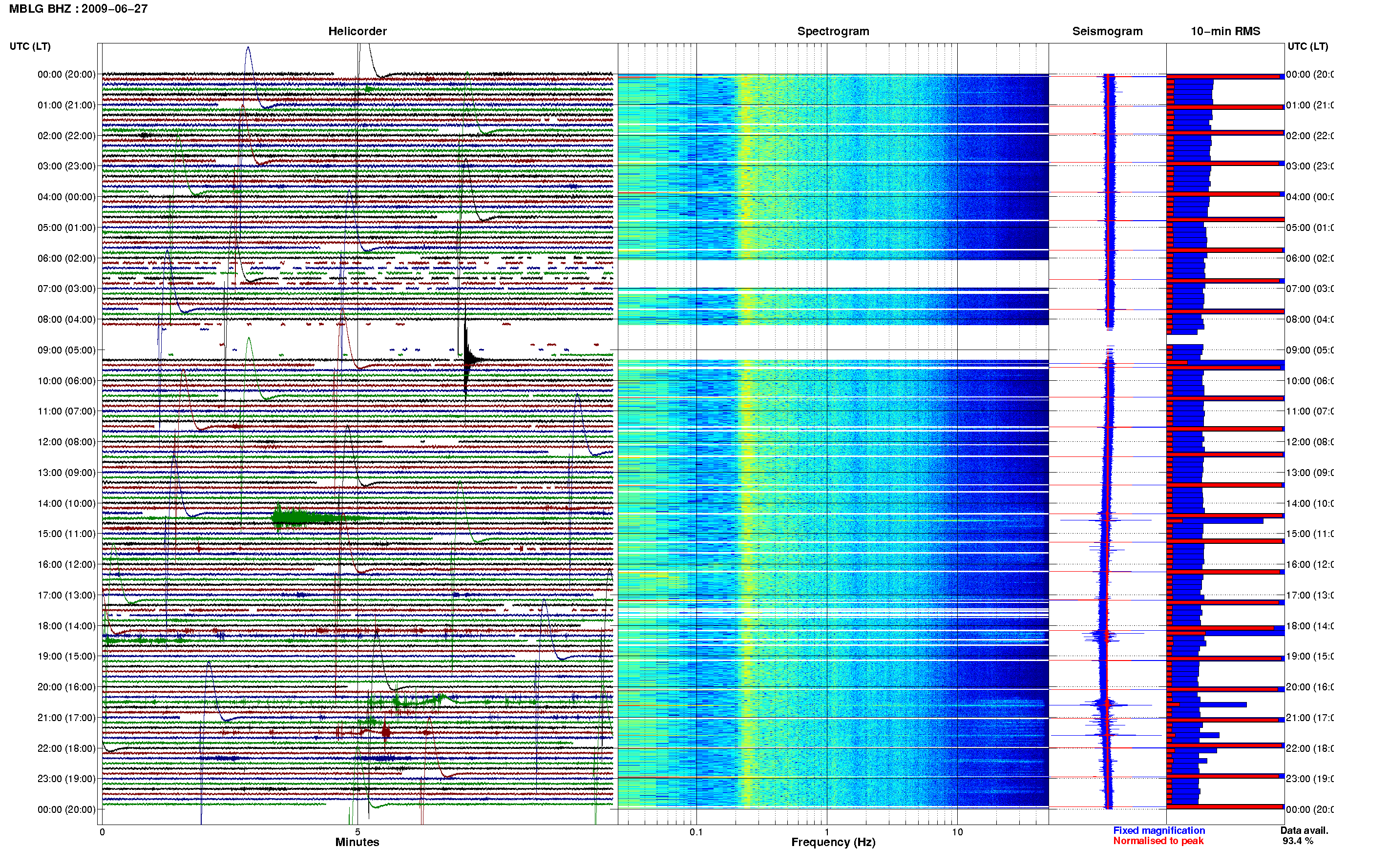Click the Spectrogram panel heading
The width and height of the screenshot is (1389, 868).
[833, 32]
